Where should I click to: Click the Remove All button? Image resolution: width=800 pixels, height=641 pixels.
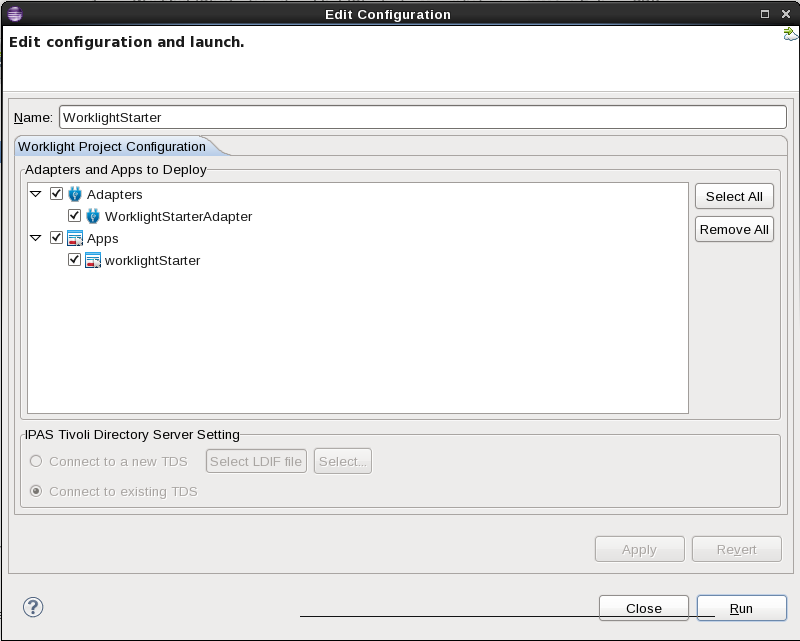pyautogui.click(x=734, y=230)
